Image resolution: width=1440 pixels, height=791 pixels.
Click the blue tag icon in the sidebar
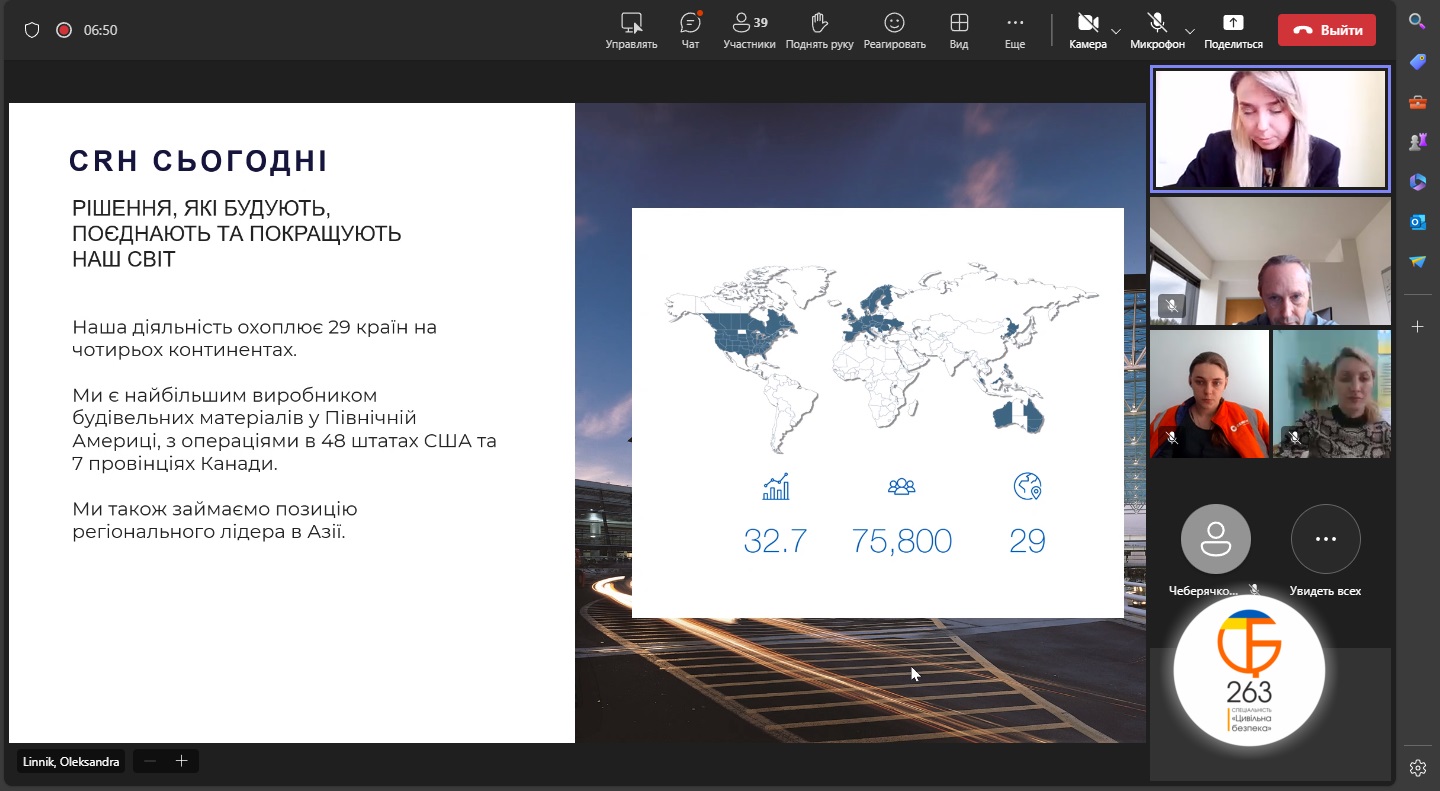click(x=1417, y=62)
